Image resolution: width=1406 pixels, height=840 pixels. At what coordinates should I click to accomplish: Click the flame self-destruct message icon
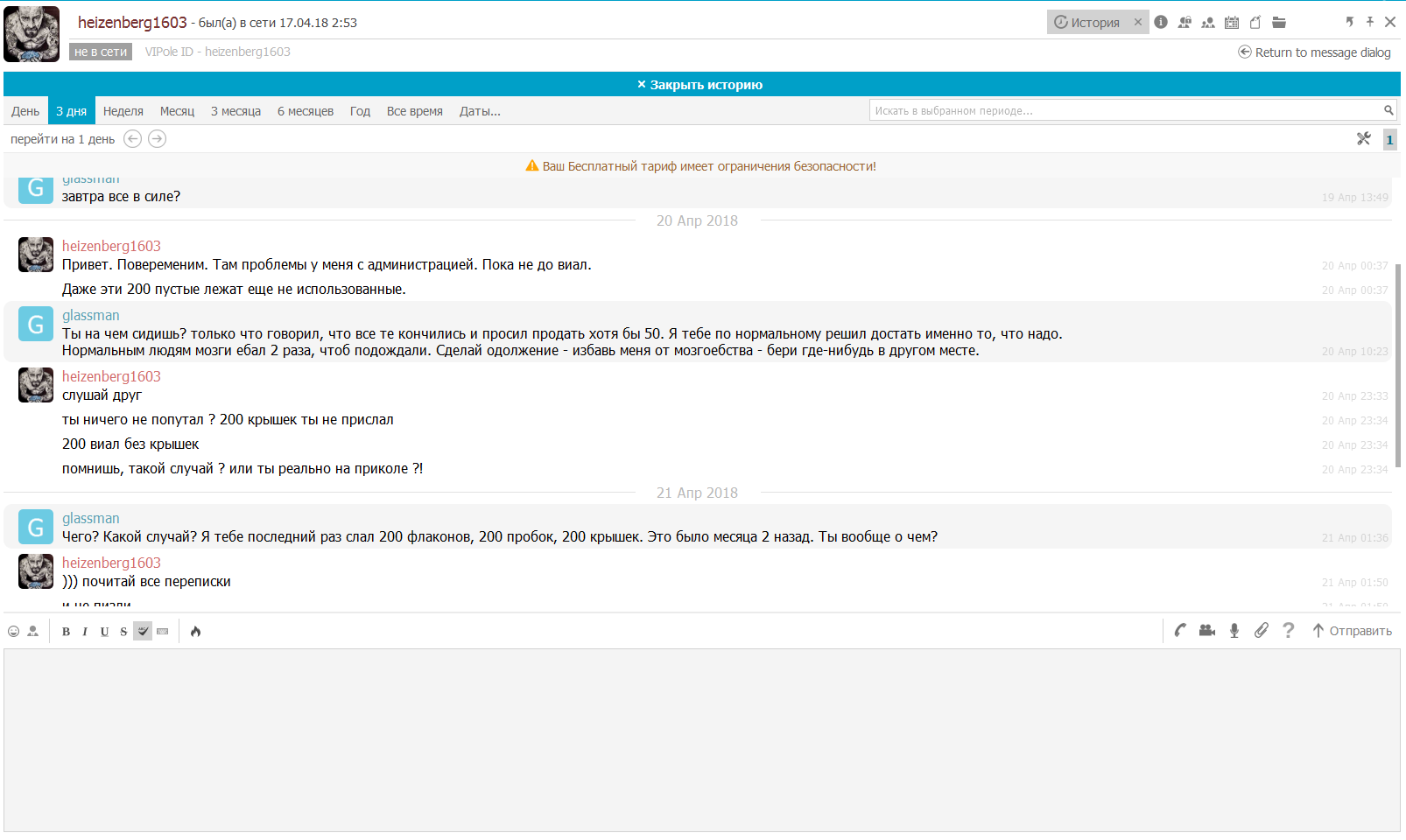point(195,632)
